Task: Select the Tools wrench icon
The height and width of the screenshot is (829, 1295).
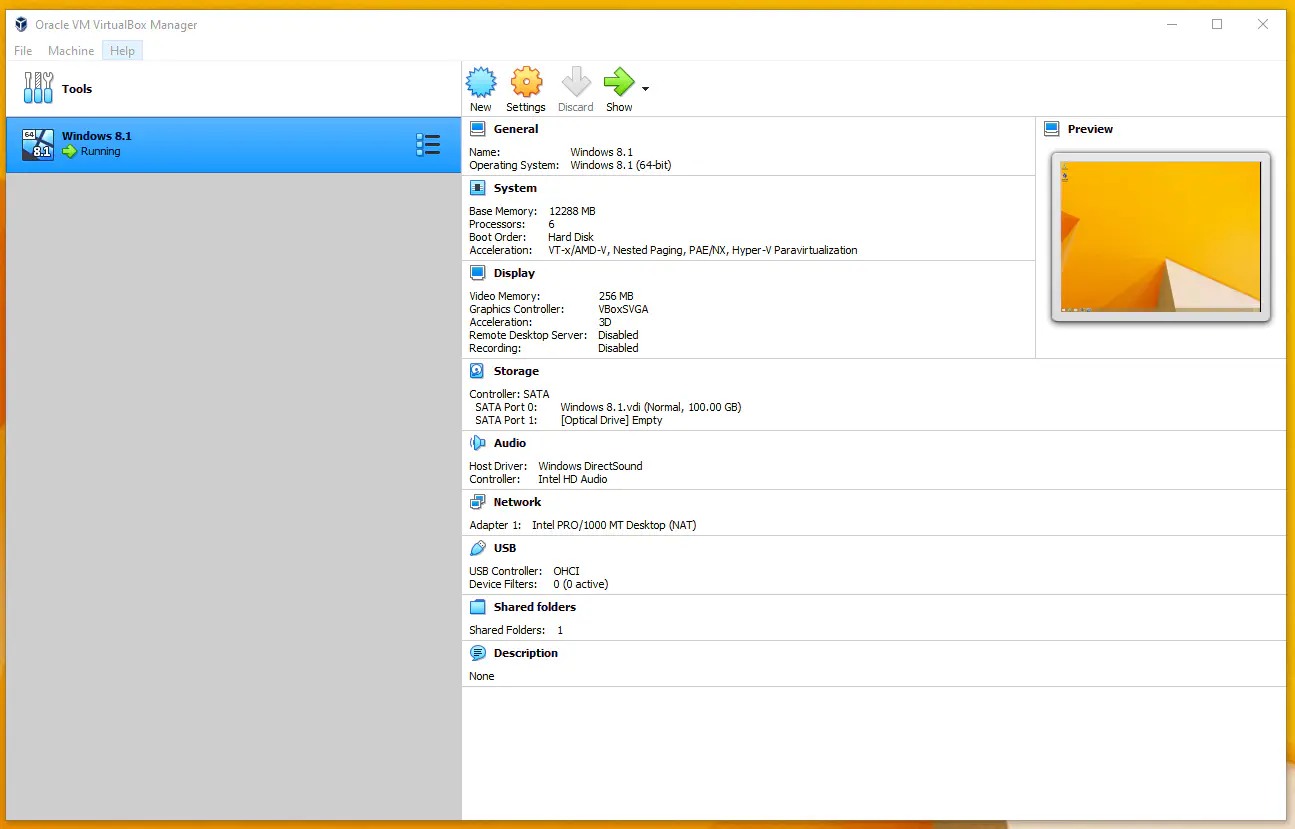Action: [x=38, y=88]
